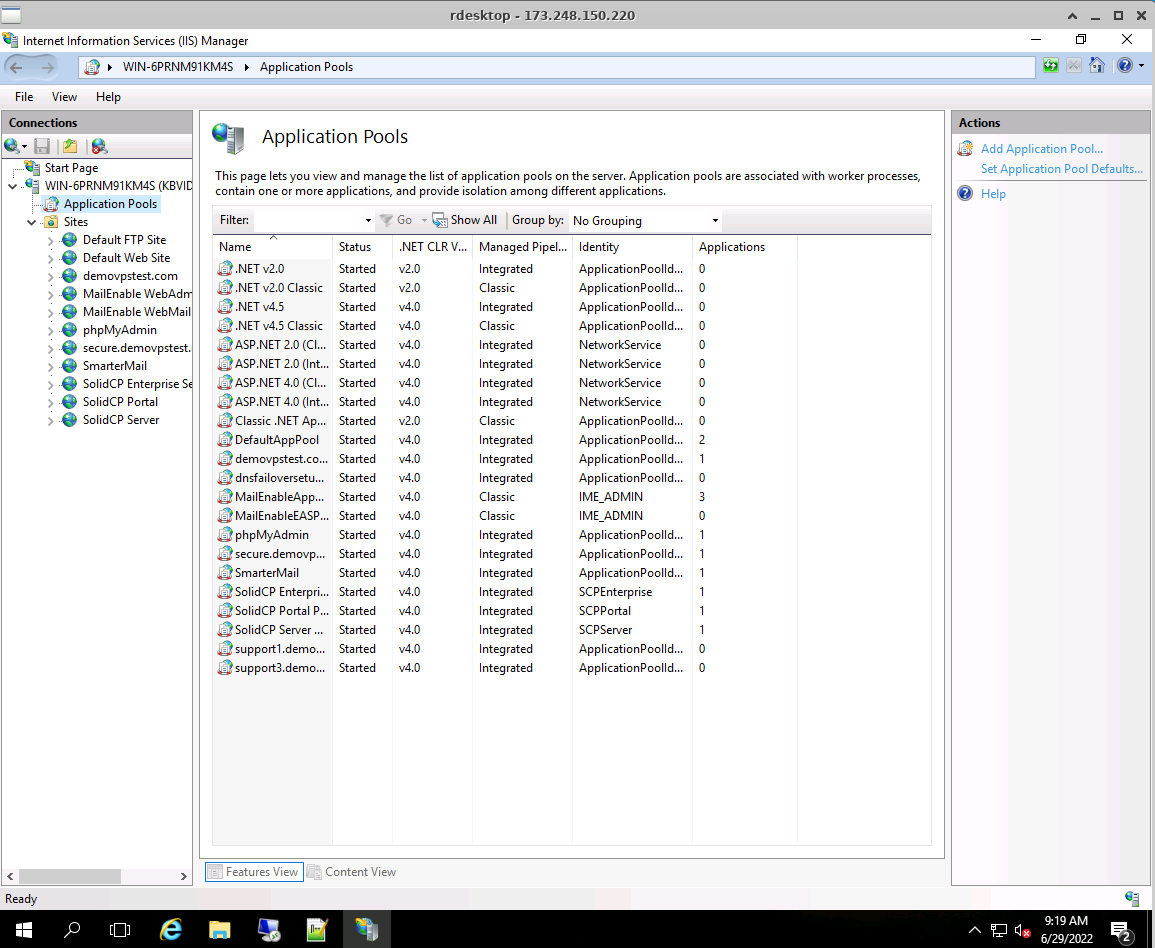The width and height of the screenshot is (1155, 948).
Task: Click the Show All icon in filter bar
Action: click(x=440, y=220)
